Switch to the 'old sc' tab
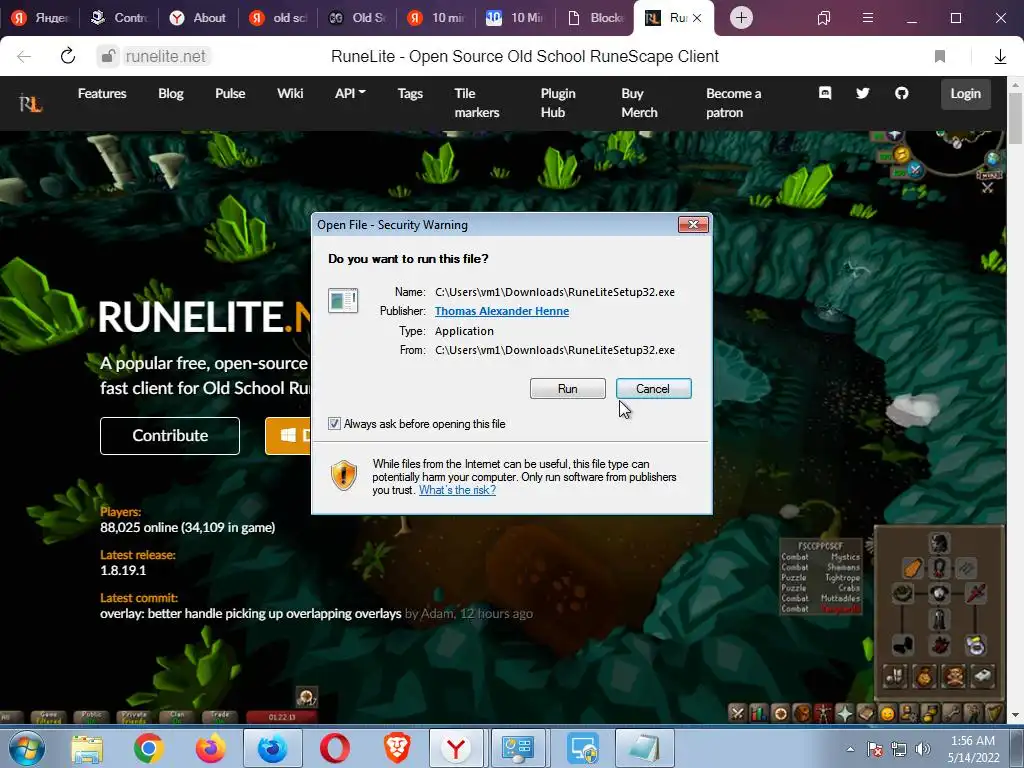The height and width of the screenshot is (768, 1024). [278, 18]
